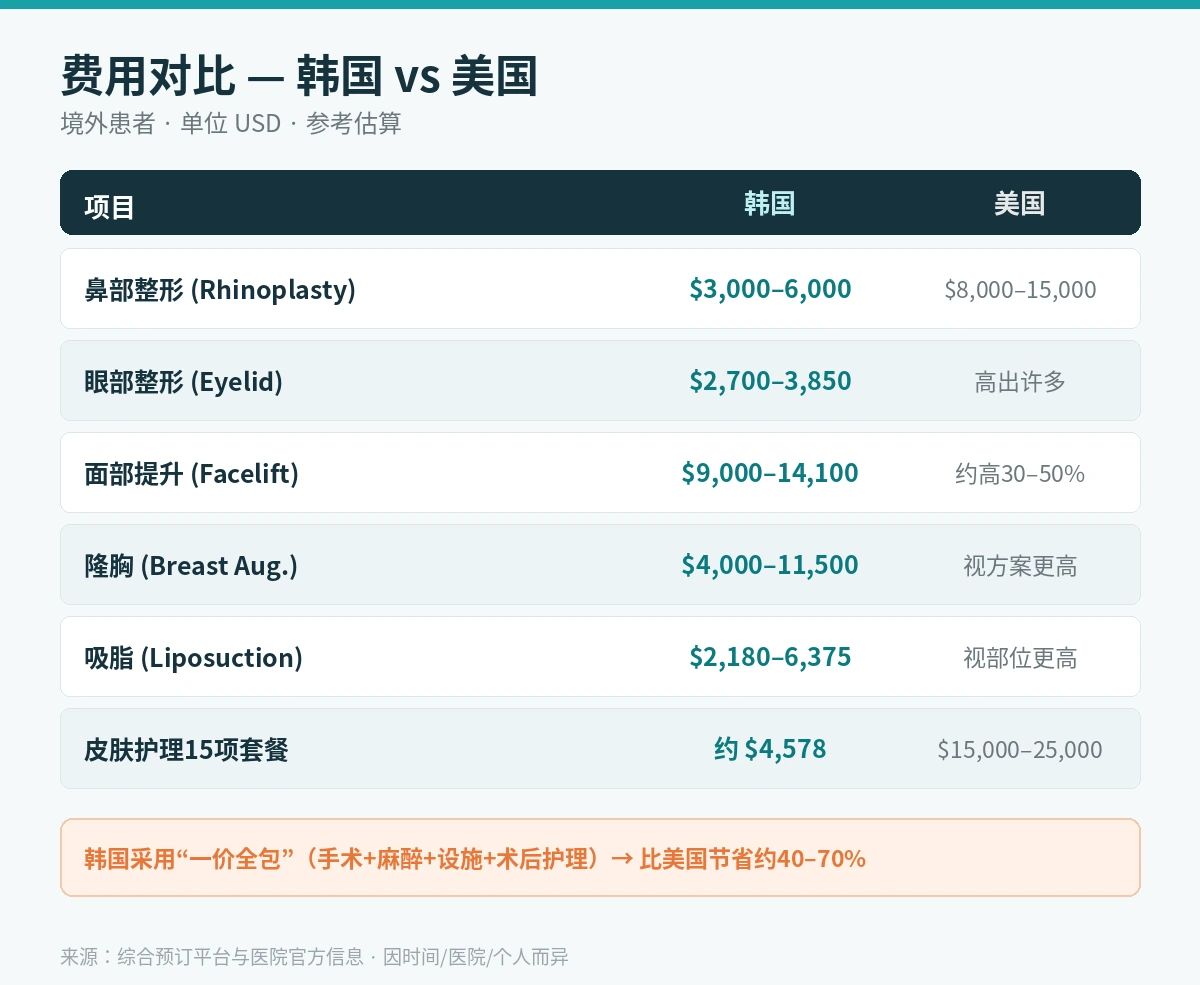Click the US cell '视部位更高'
The image size is (1200, 985).
coord(1020,658)
